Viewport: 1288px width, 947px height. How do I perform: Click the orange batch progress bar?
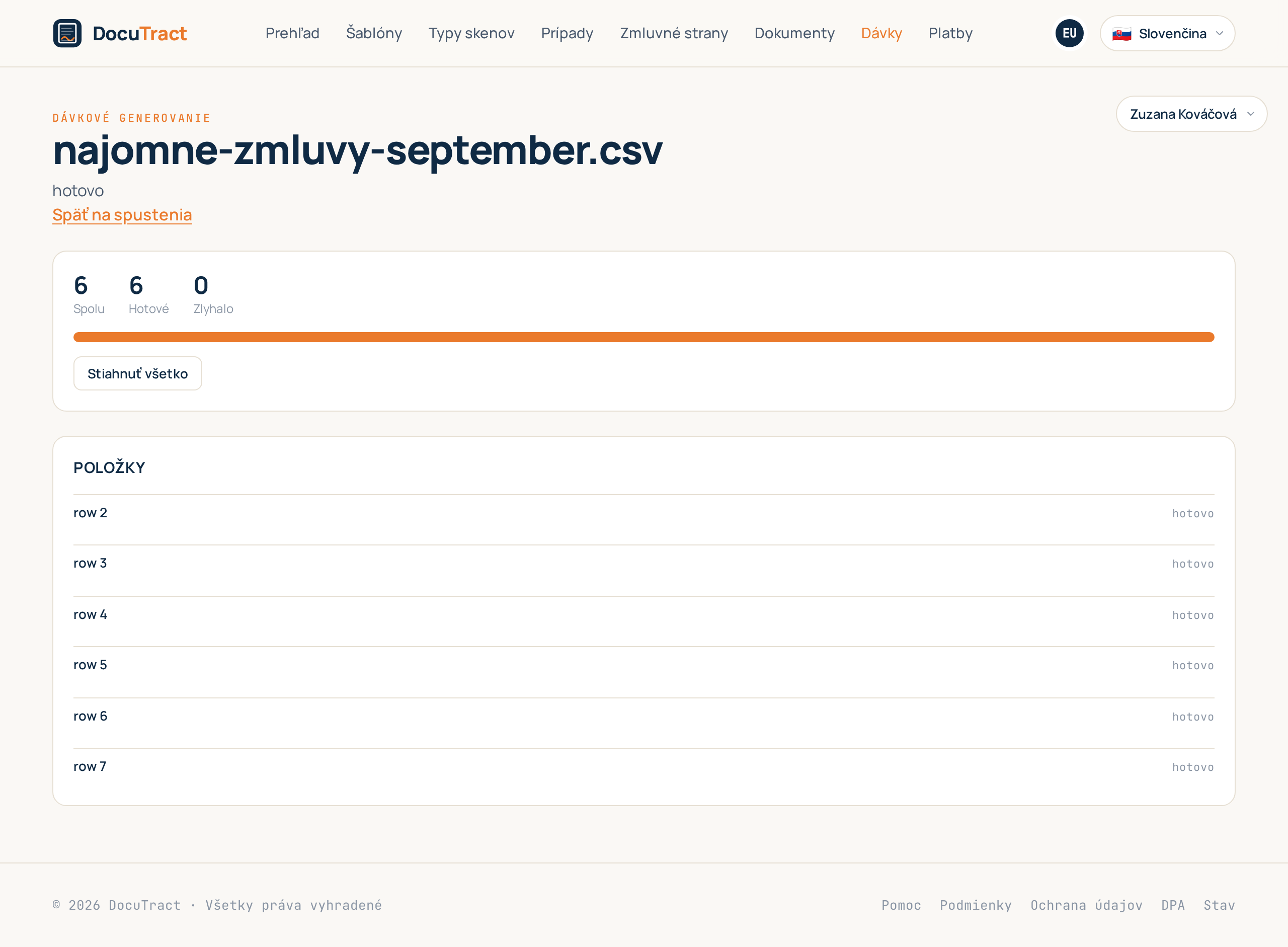(643, 337)
